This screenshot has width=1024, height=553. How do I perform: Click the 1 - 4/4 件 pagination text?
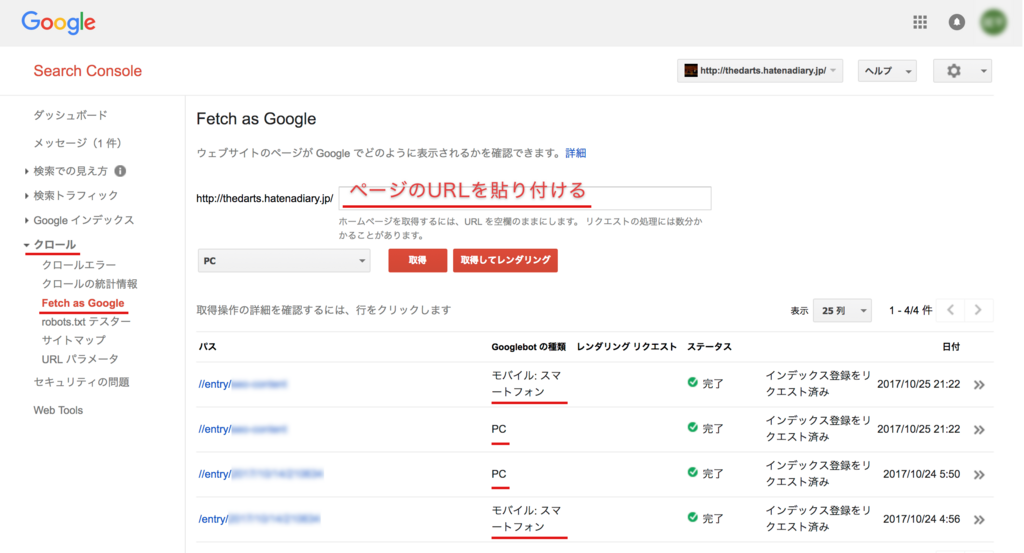(910, 311)
